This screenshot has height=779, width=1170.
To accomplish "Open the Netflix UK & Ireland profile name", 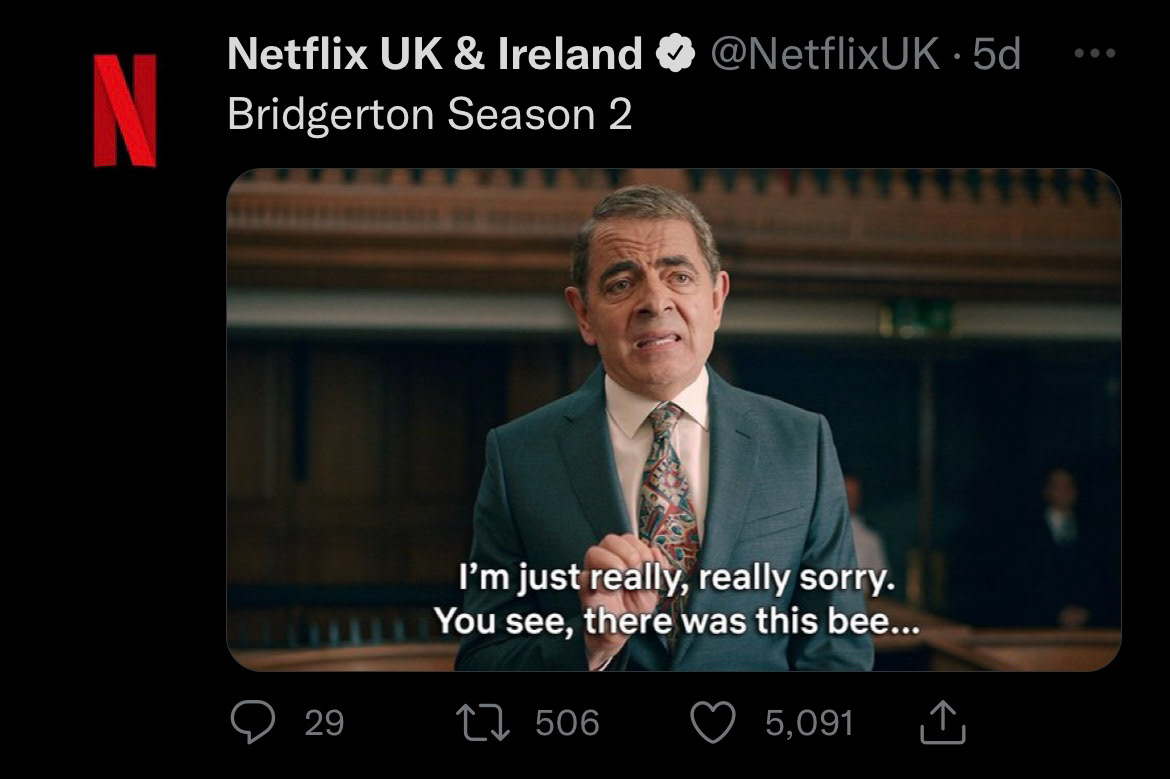I will coord(434,54).
